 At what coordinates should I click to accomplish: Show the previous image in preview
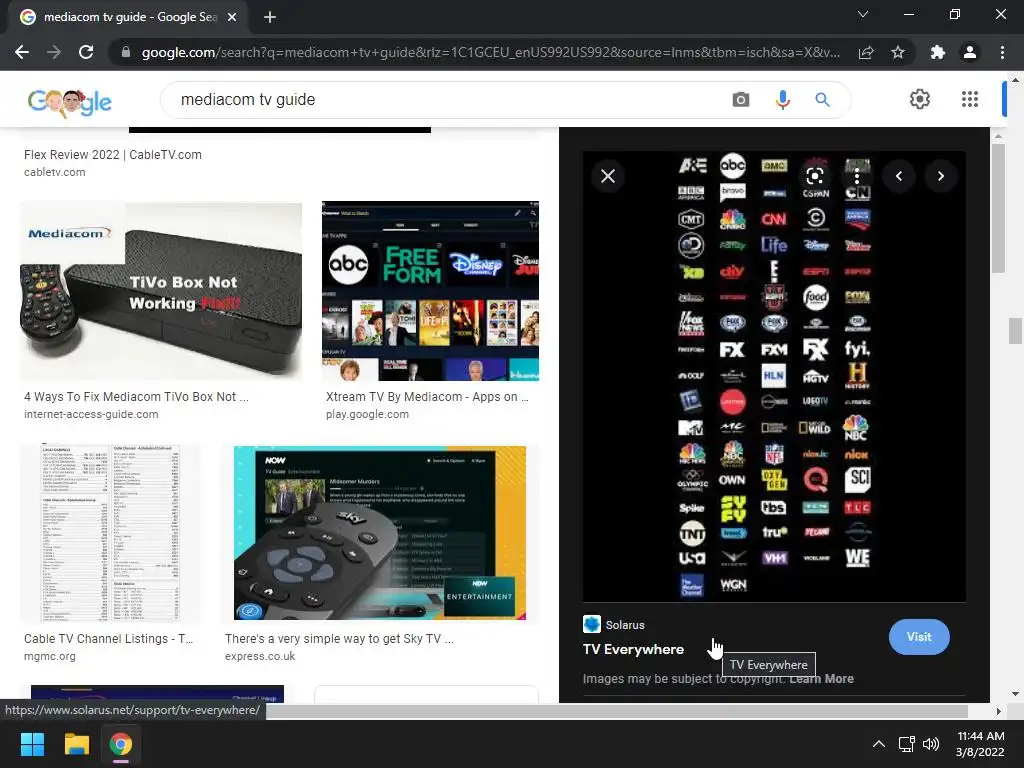point(899,176)
